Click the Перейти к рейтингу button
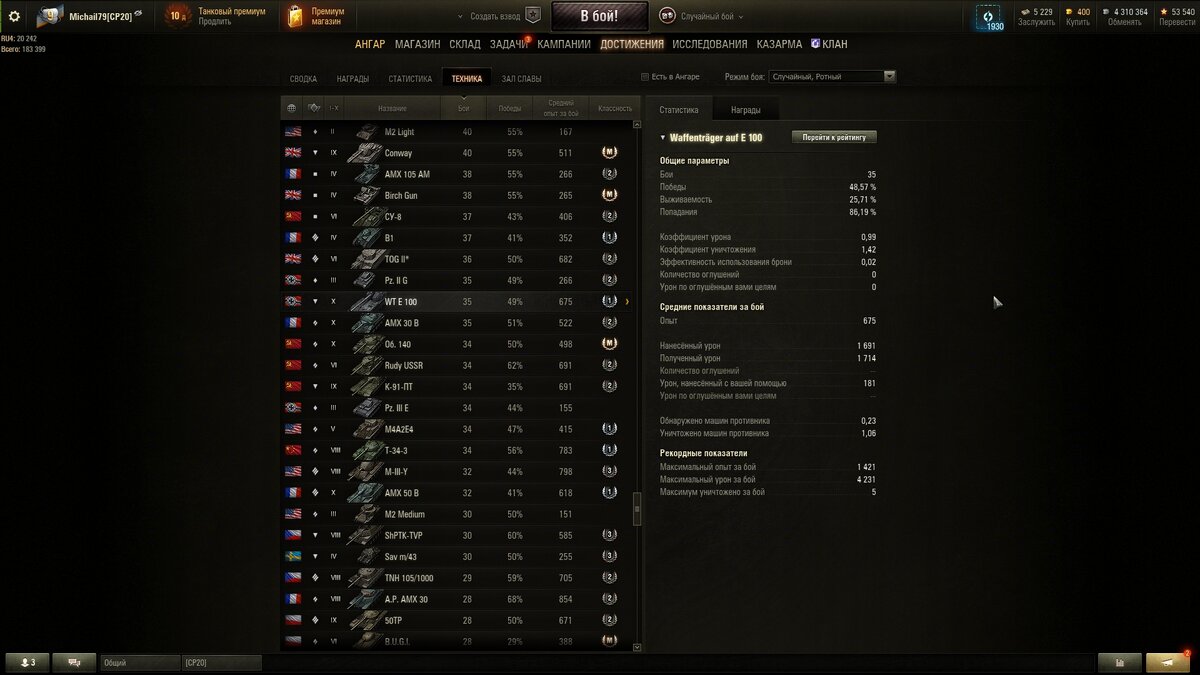The height and width of the screenshot is (675, 1200). [834, 137]
